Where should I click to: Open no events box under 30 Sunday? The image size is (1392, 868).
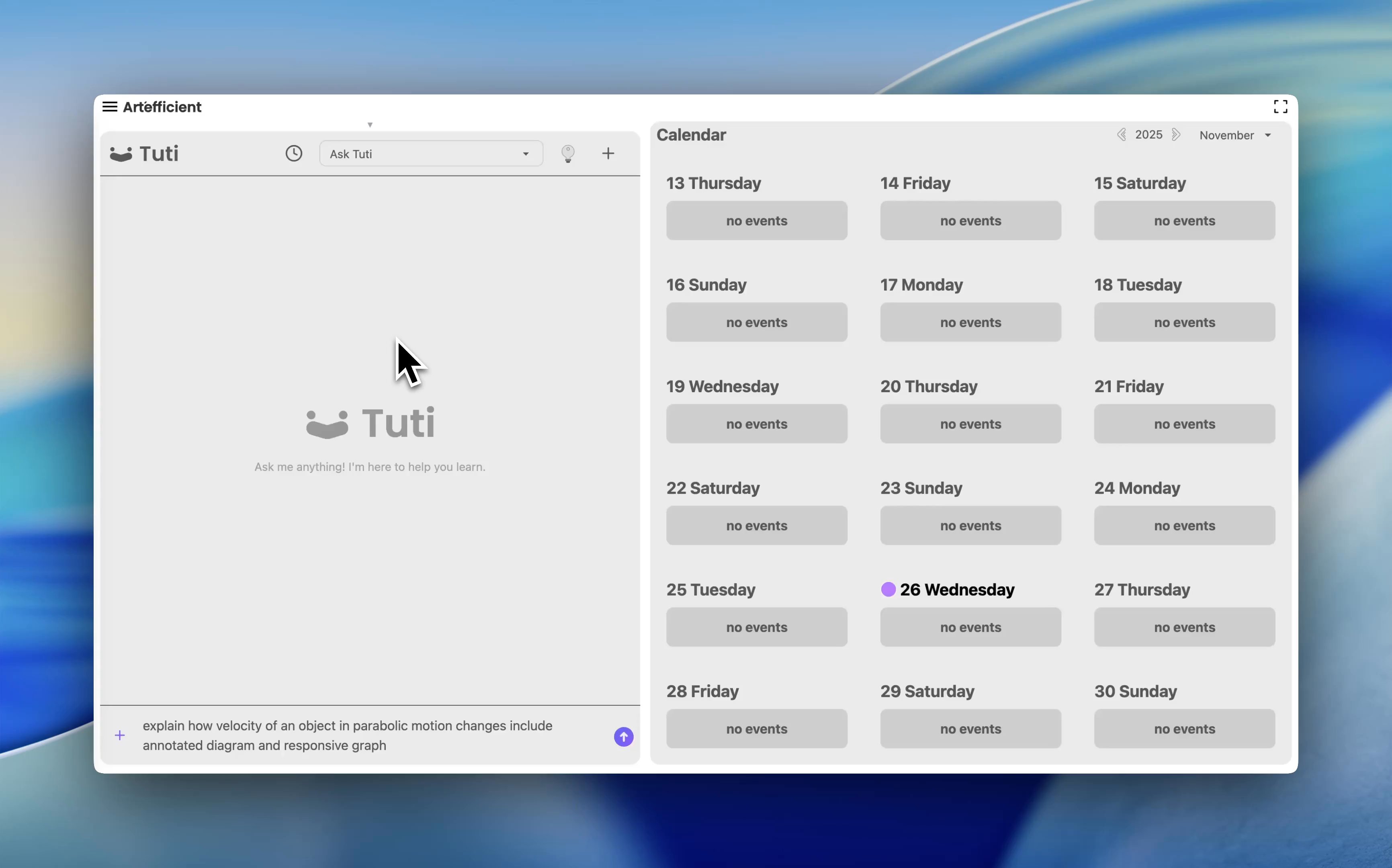click(x=1183, y=729)
